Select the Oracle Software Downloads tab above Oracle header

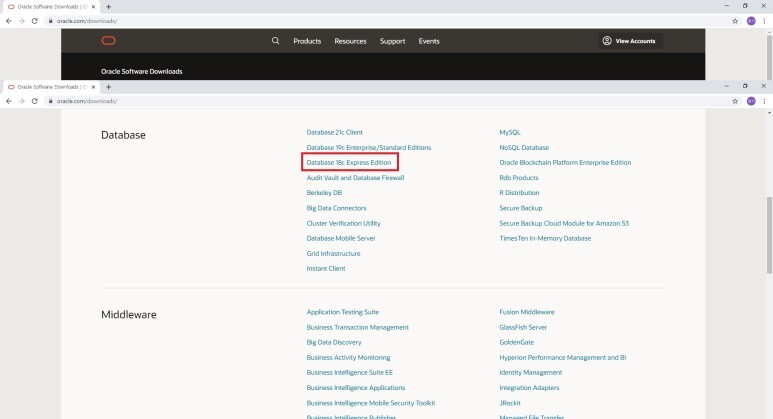tap(51, 6)
